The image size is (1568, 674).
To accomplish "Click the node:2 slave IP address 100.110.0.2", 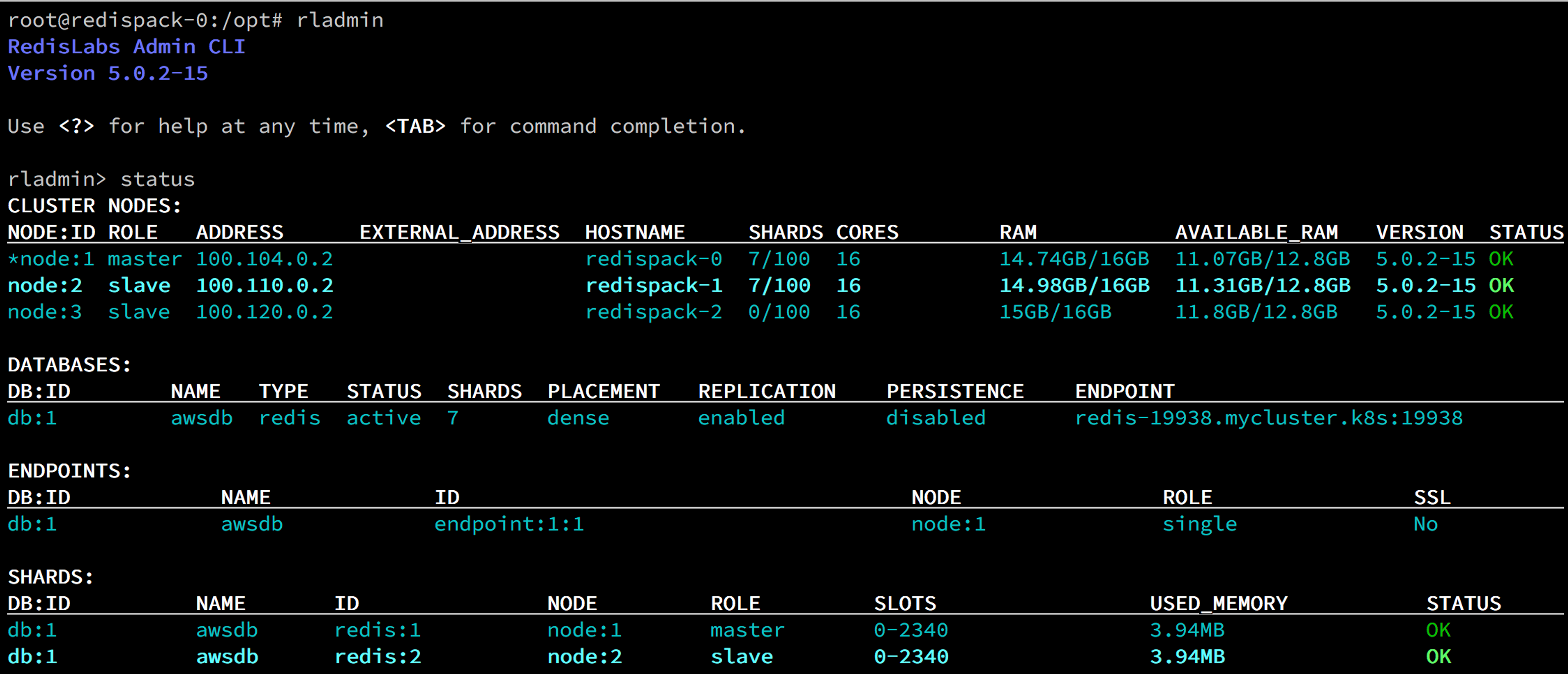I will pyautogui.click(x=264, y=286).
